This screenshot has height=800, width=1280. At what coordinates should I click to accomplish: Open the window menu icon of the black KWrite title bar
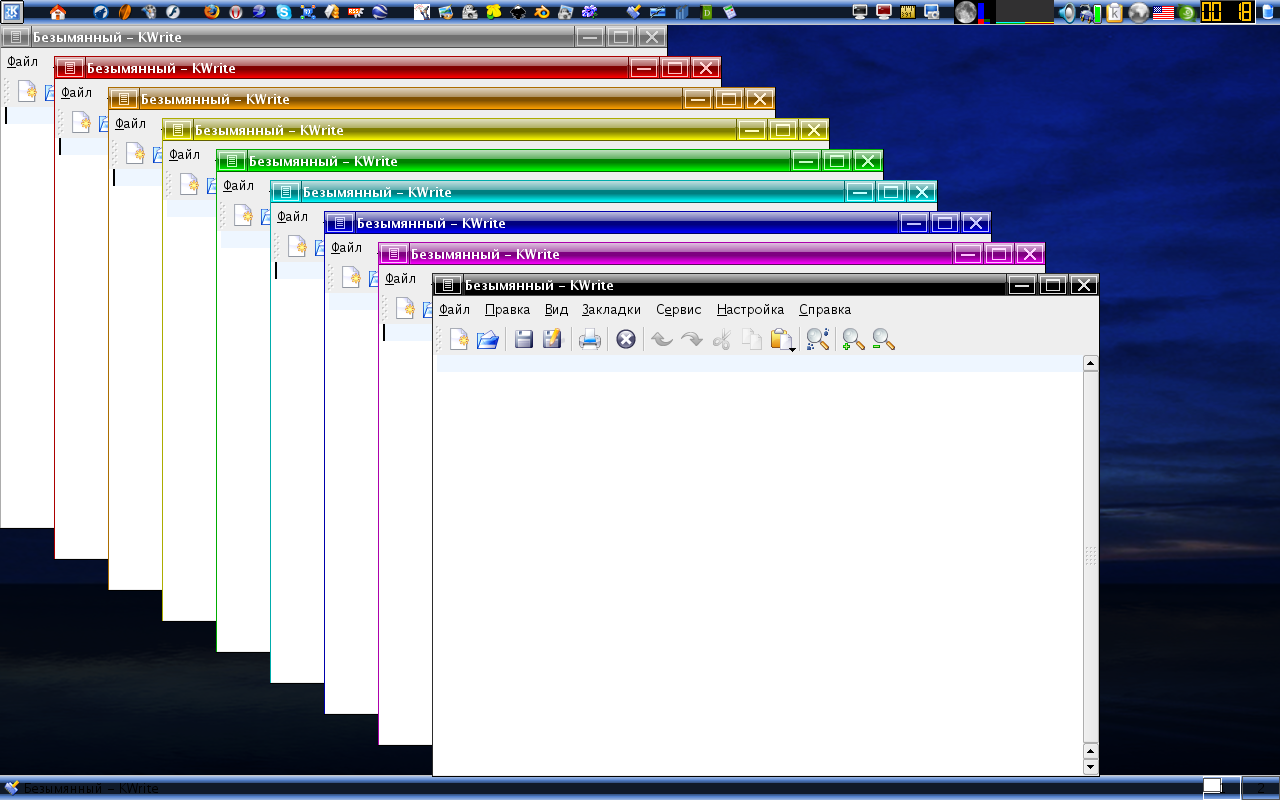pyautogui.click(x=448, y=285)
